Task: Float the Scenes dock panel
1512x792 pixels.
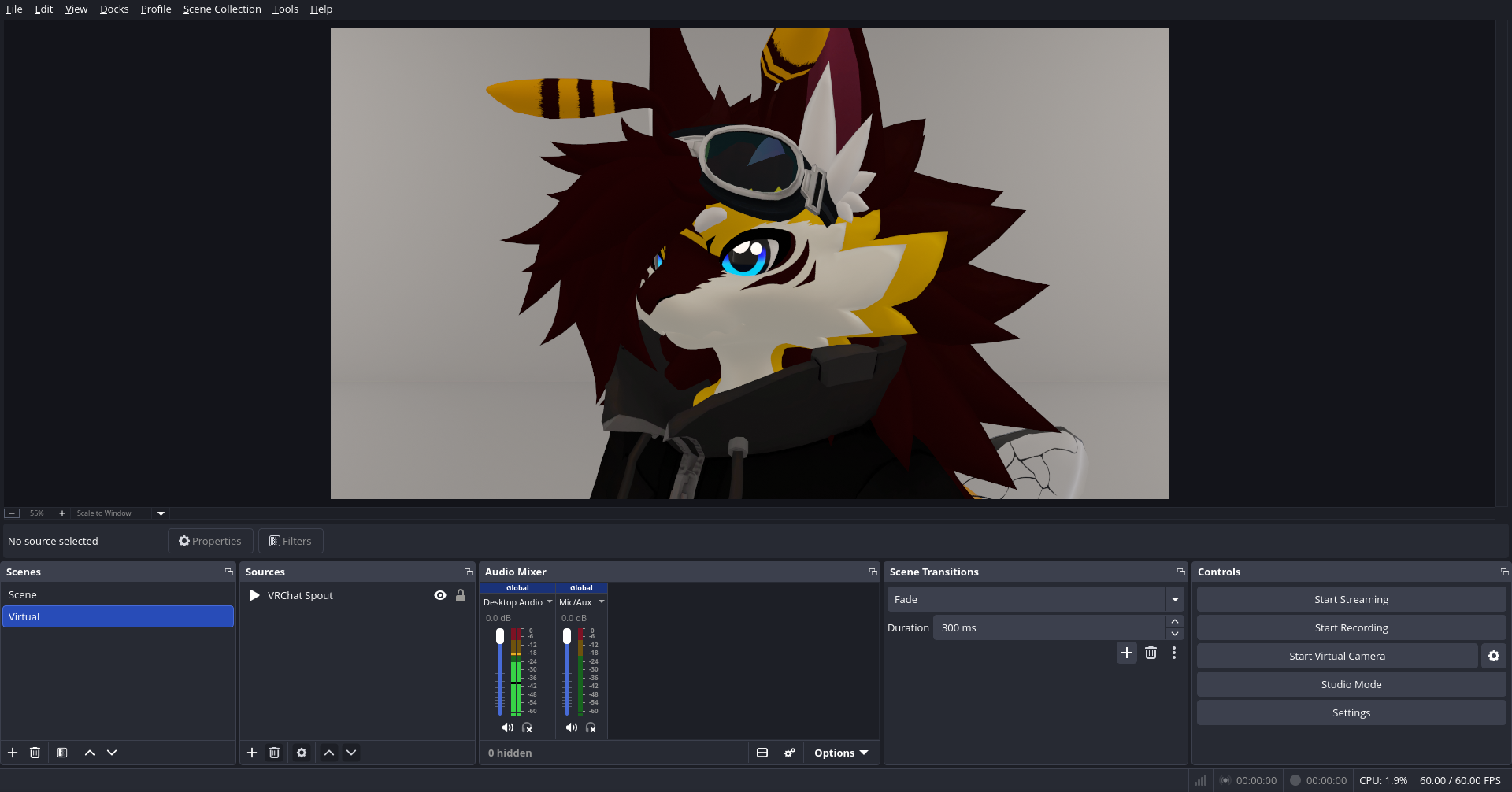Action: click(x=228, y=572)
